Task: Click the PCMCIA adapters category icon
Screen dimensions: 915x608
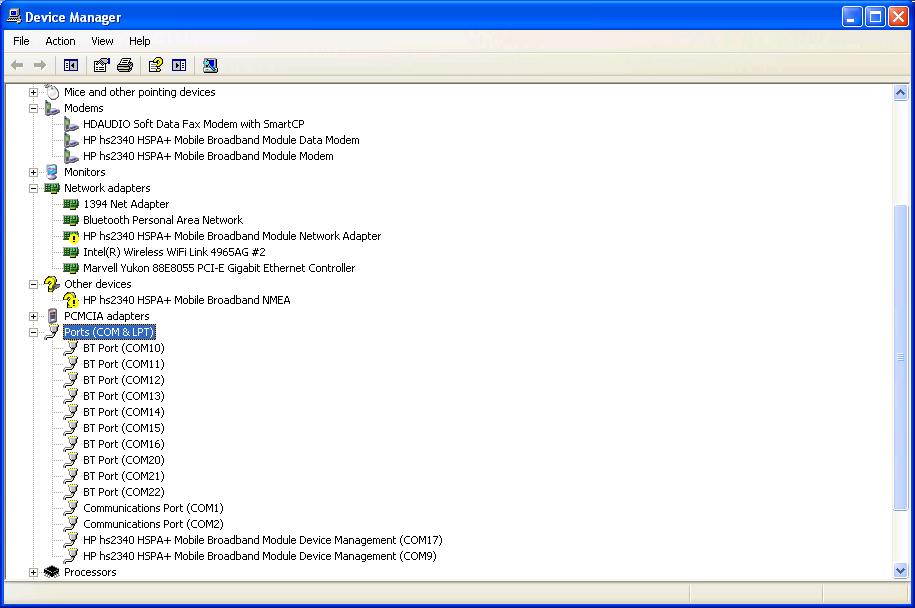Action: tap(53, 316)
